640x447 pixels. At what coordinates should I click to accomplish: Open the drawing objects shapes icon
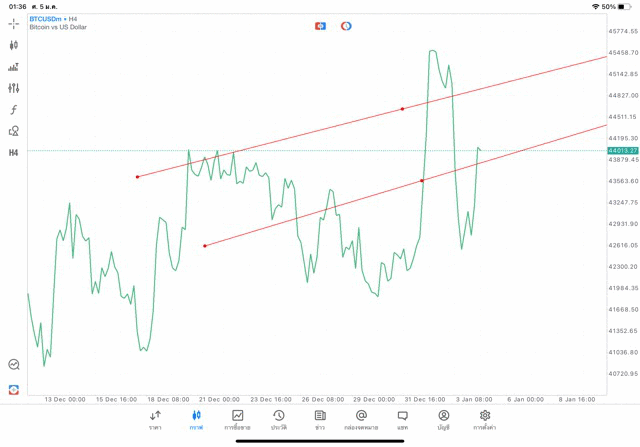[14, 131]
